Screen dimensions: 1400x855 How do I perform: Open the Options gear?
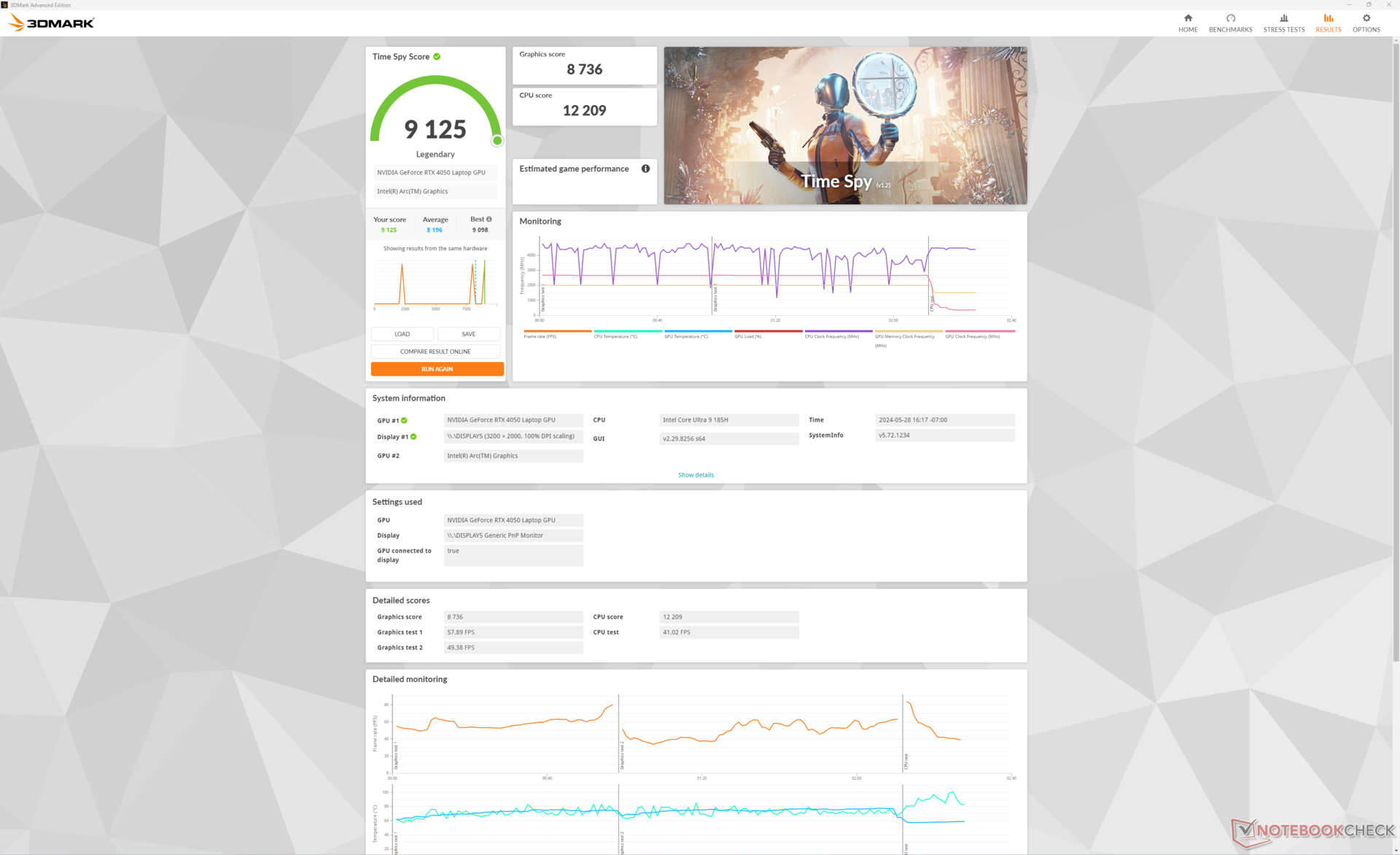1366,22
